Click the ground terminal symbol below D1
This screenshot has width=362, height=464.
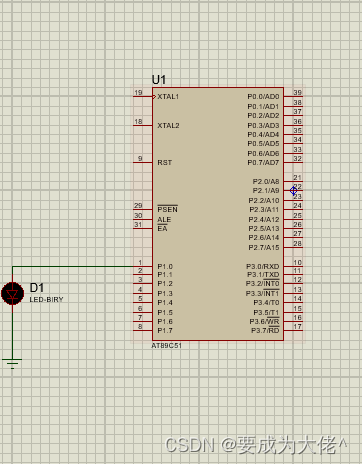point(12,364)
